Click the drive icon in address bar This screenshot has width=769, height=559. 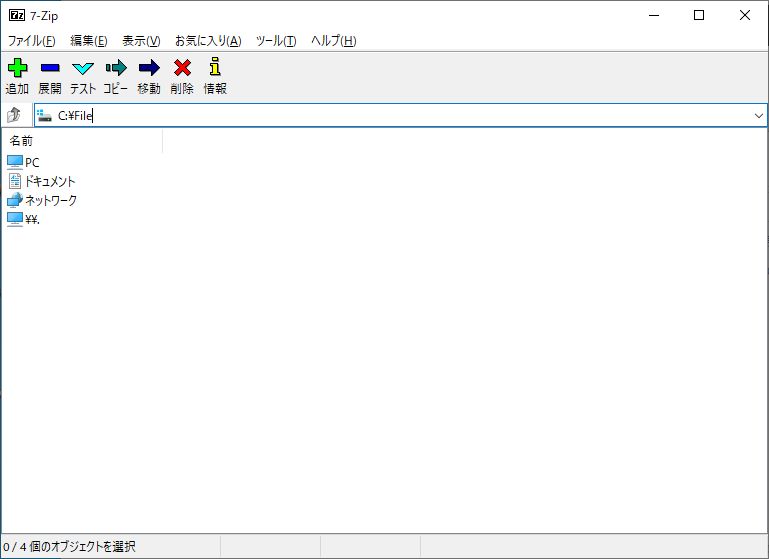coord(44,116)
